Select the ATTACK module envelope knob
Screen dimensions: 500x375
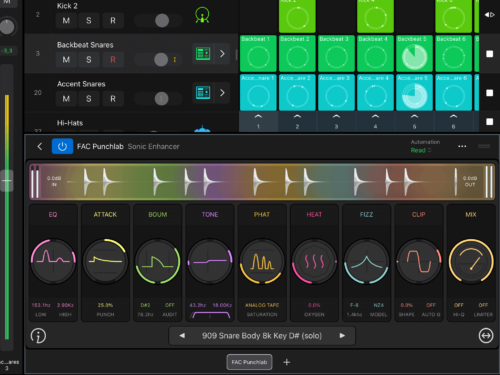coord(105,261)
